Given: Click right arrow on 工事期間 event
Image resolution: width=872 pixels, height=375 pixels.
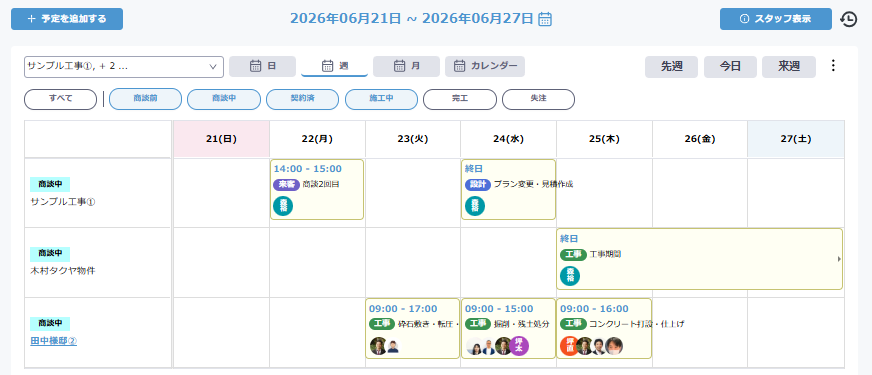Looking at the screenshot, I should 839,259.
